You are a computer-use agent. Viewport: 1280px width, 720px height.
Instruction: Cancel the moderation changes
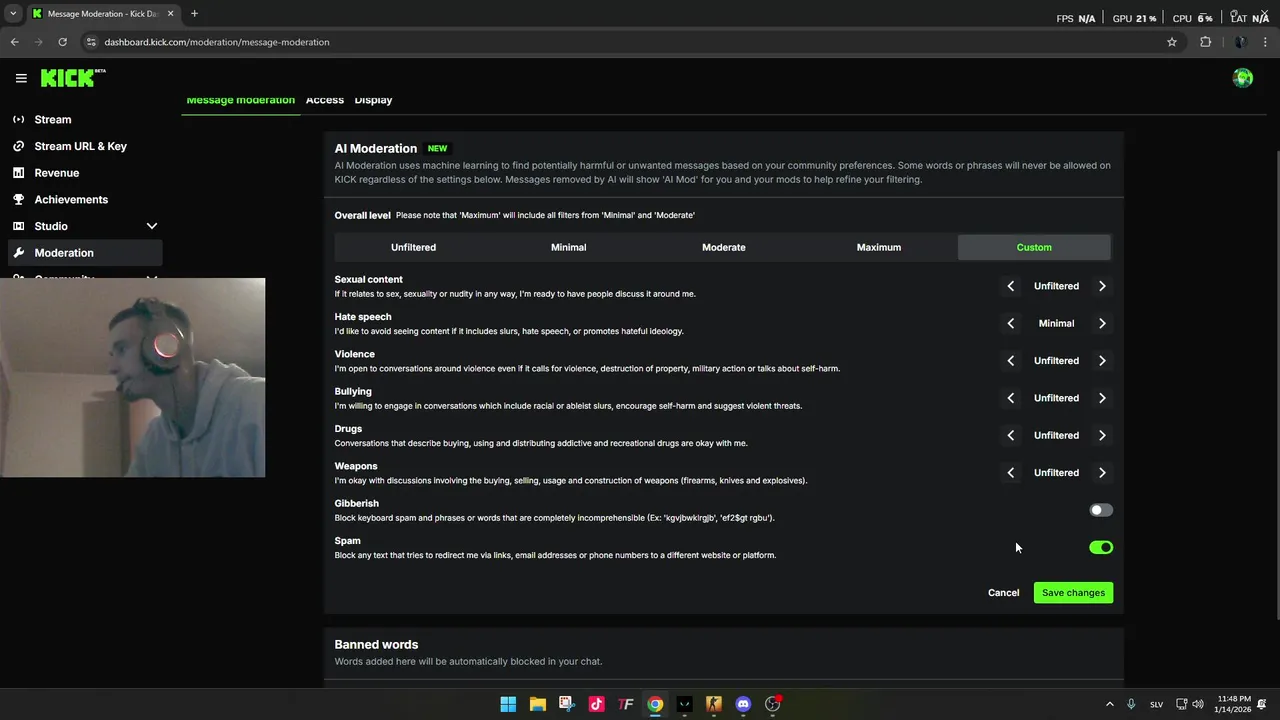tap(1003, 593)
